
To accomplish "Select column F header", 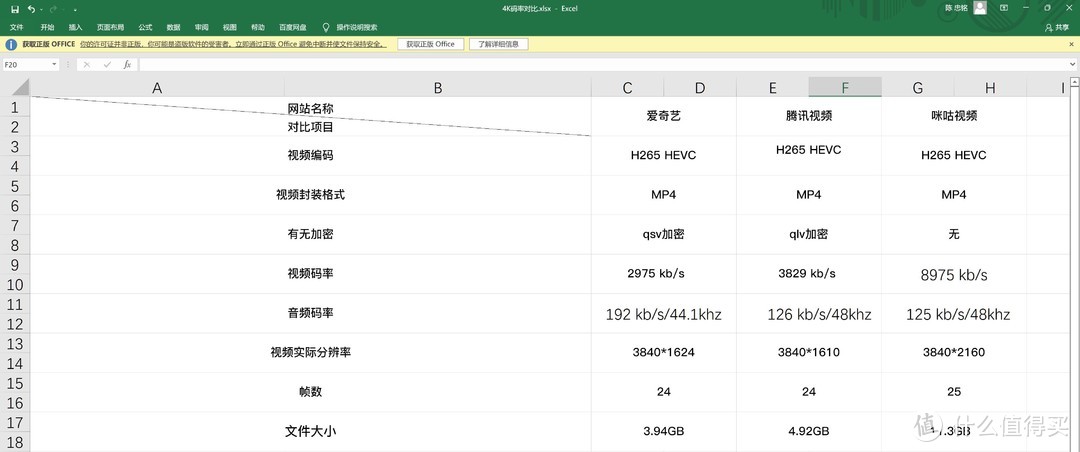I will [845, 88].
